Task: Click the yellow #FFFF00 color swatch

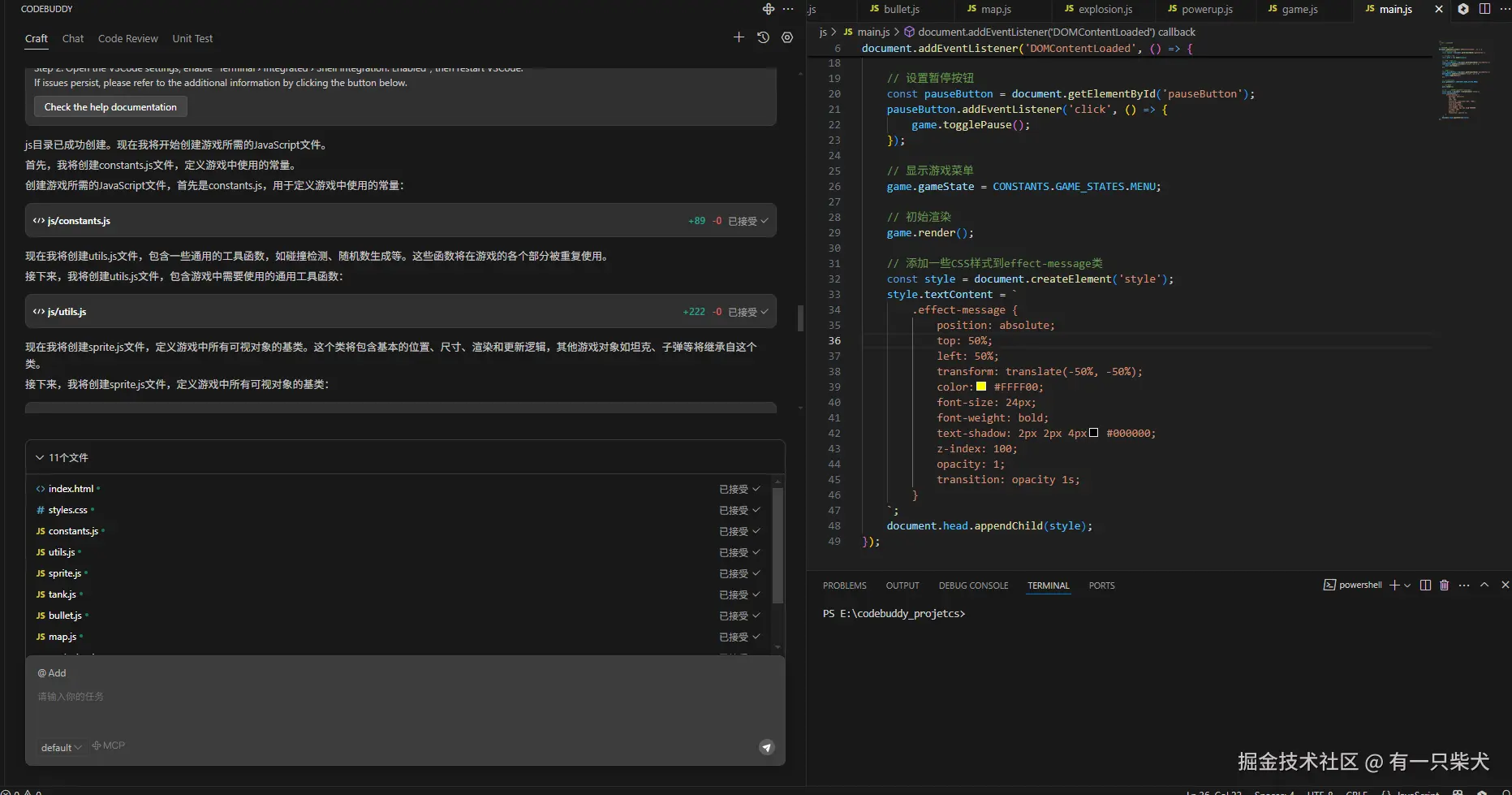Action: click(x=981, y=387)
